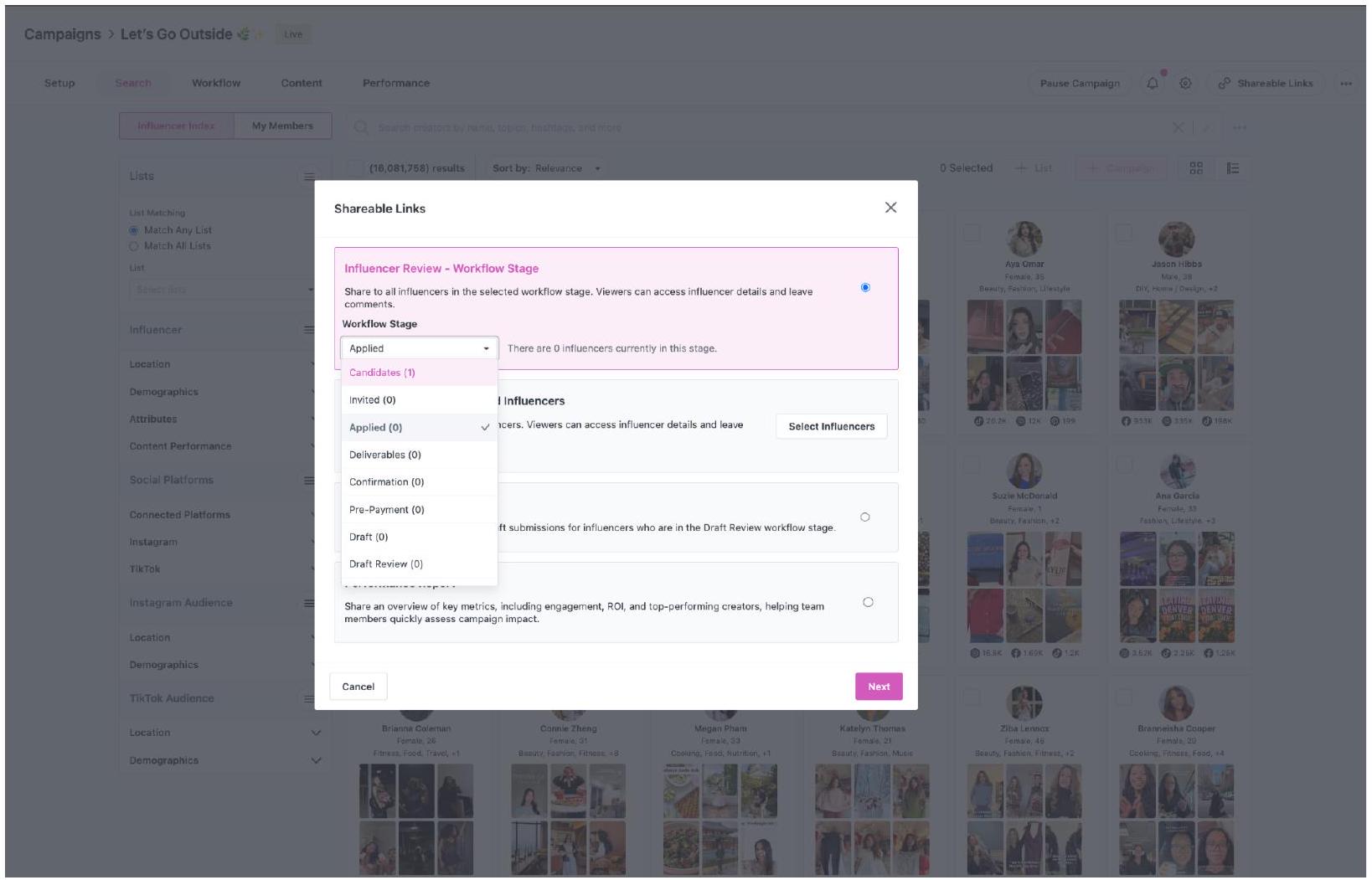This screenshot has width=1372, height=880.
Task: Clear search with the X icon
Action: [x=1178, y=127]
